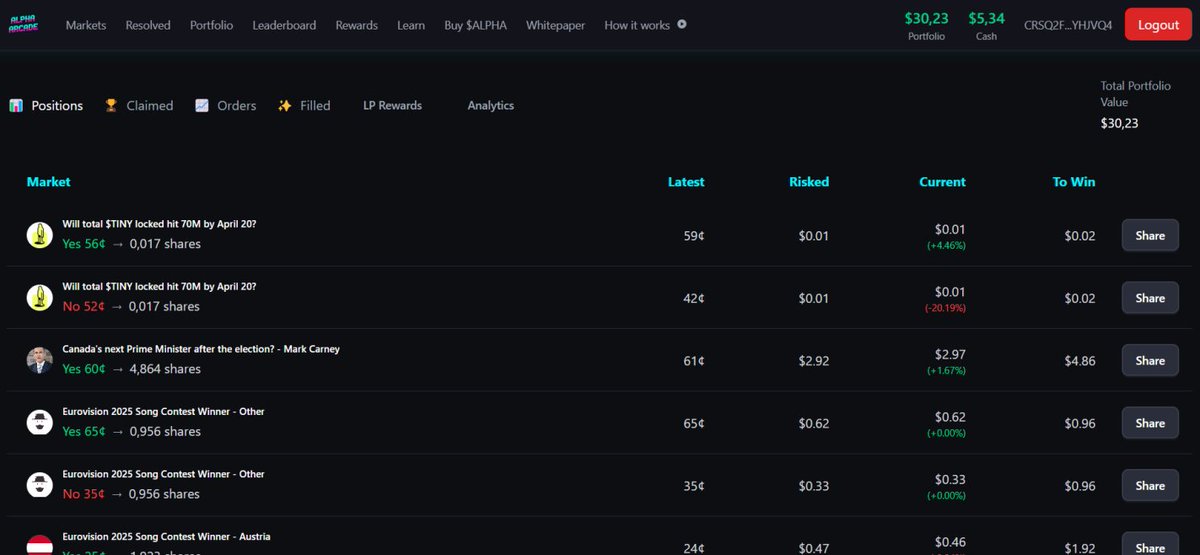Click the +1.67% current change value
Screen dimensions: 1200x555
coord(946,370)
